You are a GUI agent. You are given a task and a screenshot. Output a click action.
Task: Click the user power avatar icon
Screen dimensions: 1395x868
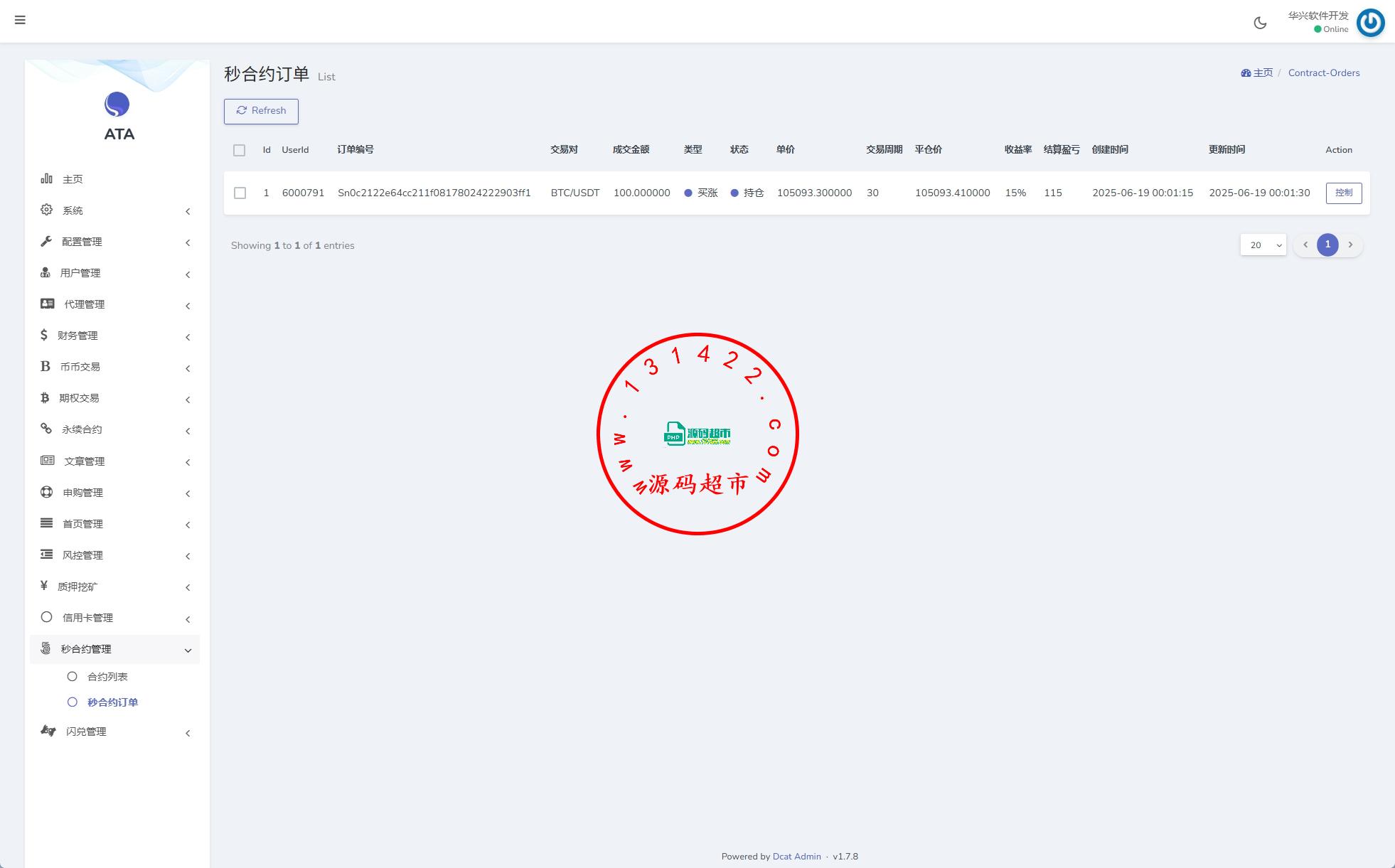pyautogui.click(x=1370, y=23)
